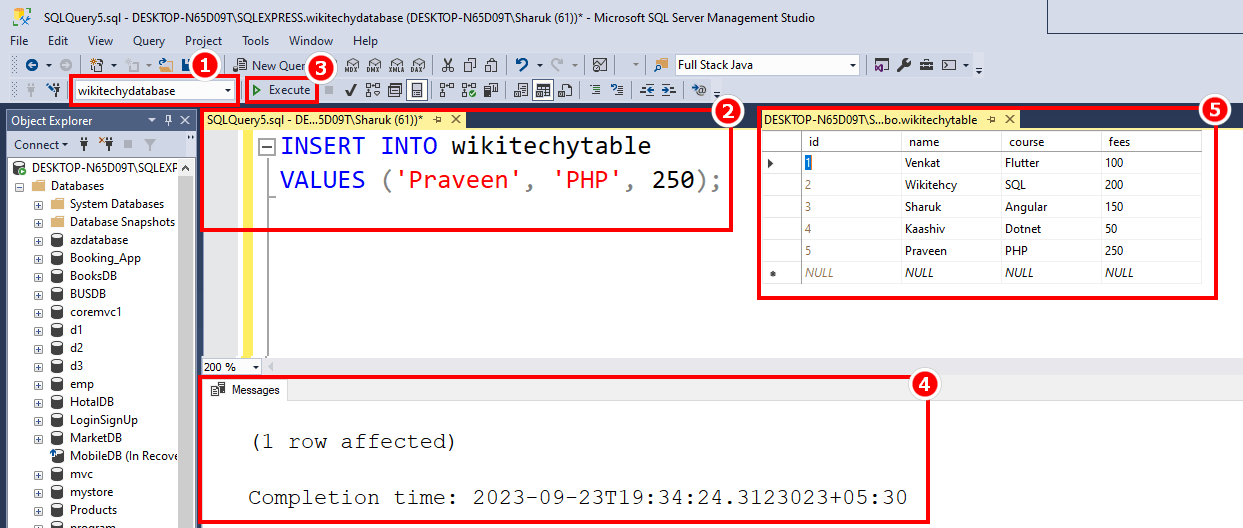Click the Execute button
Screen dimensions: 1243x528
pos(283,90)
